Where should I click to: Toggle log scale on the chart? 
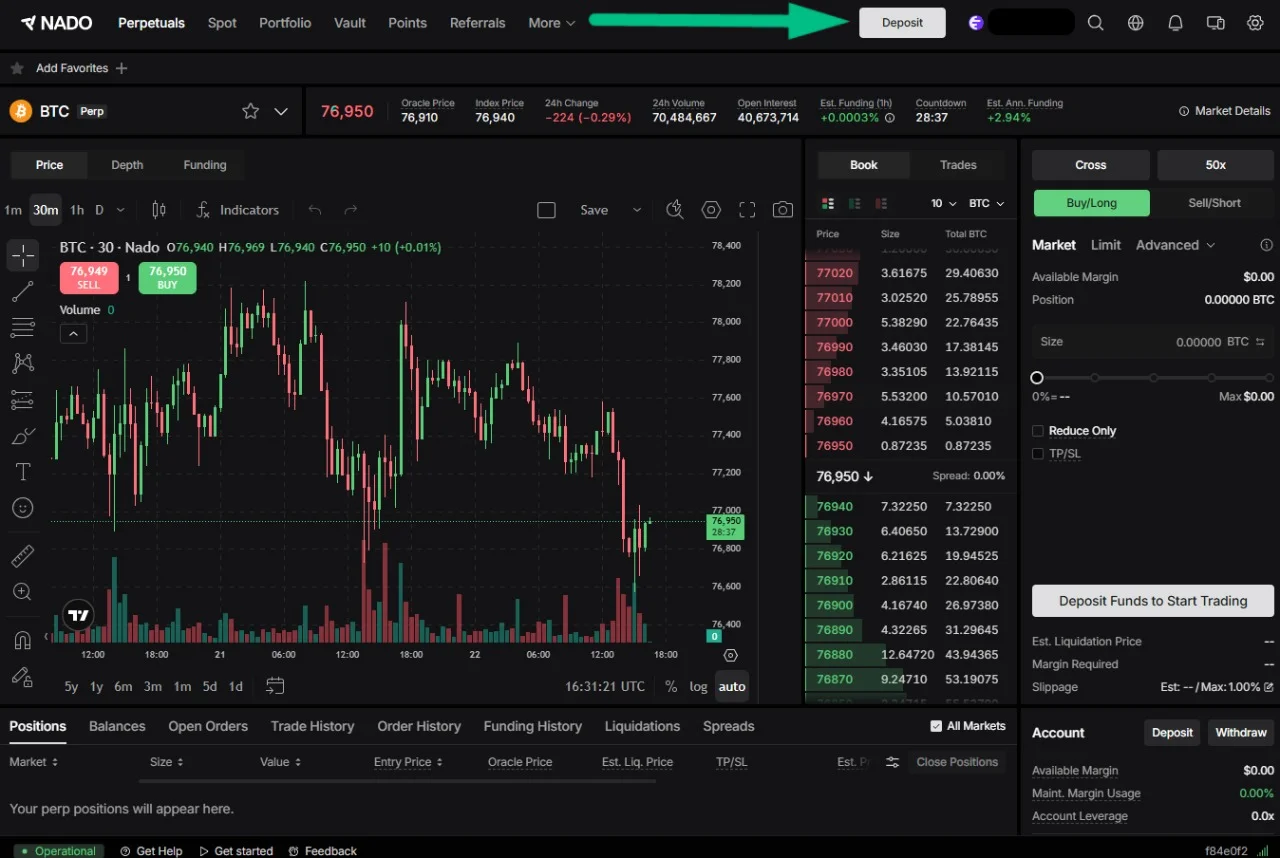coord(698,686)
